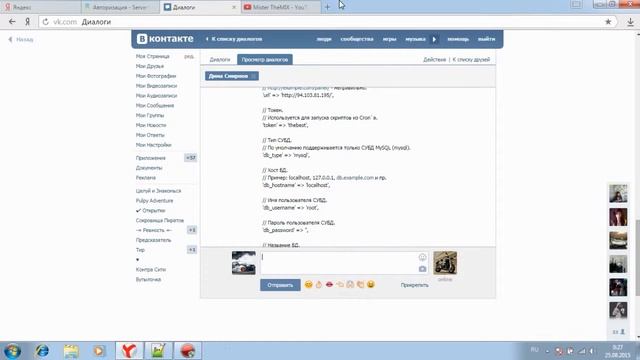The height and width of the screenshot is (360, 640).
Task: Open browser downloads arrow icon
Action: (x=631, y=22)
